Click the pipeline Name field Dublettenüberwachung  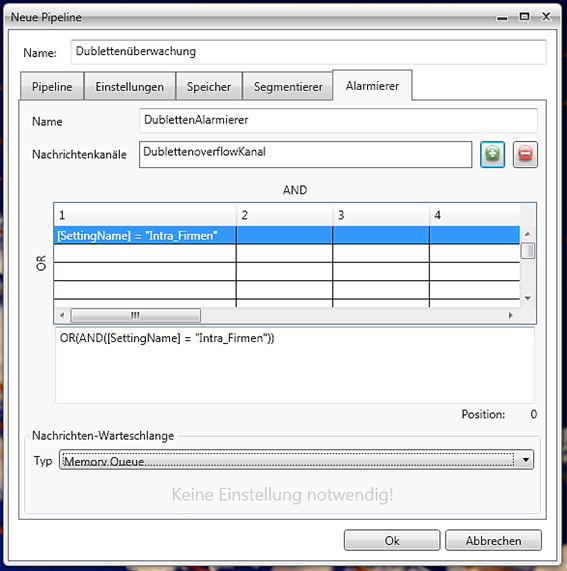click(x=308, y=52)
